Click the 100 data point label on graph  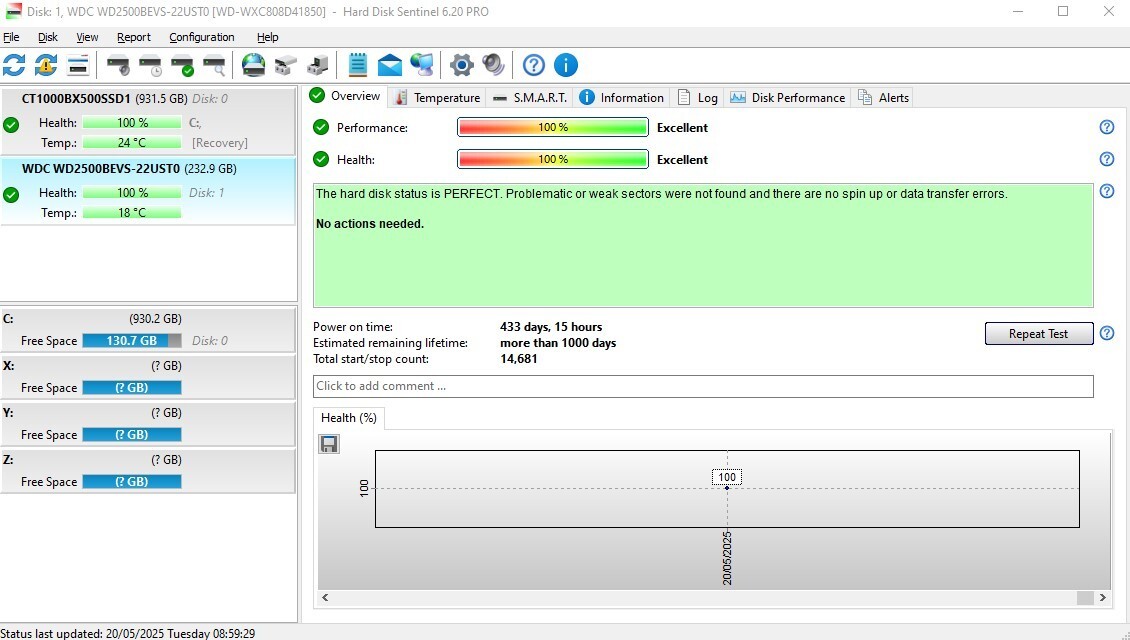pos(727,477)
